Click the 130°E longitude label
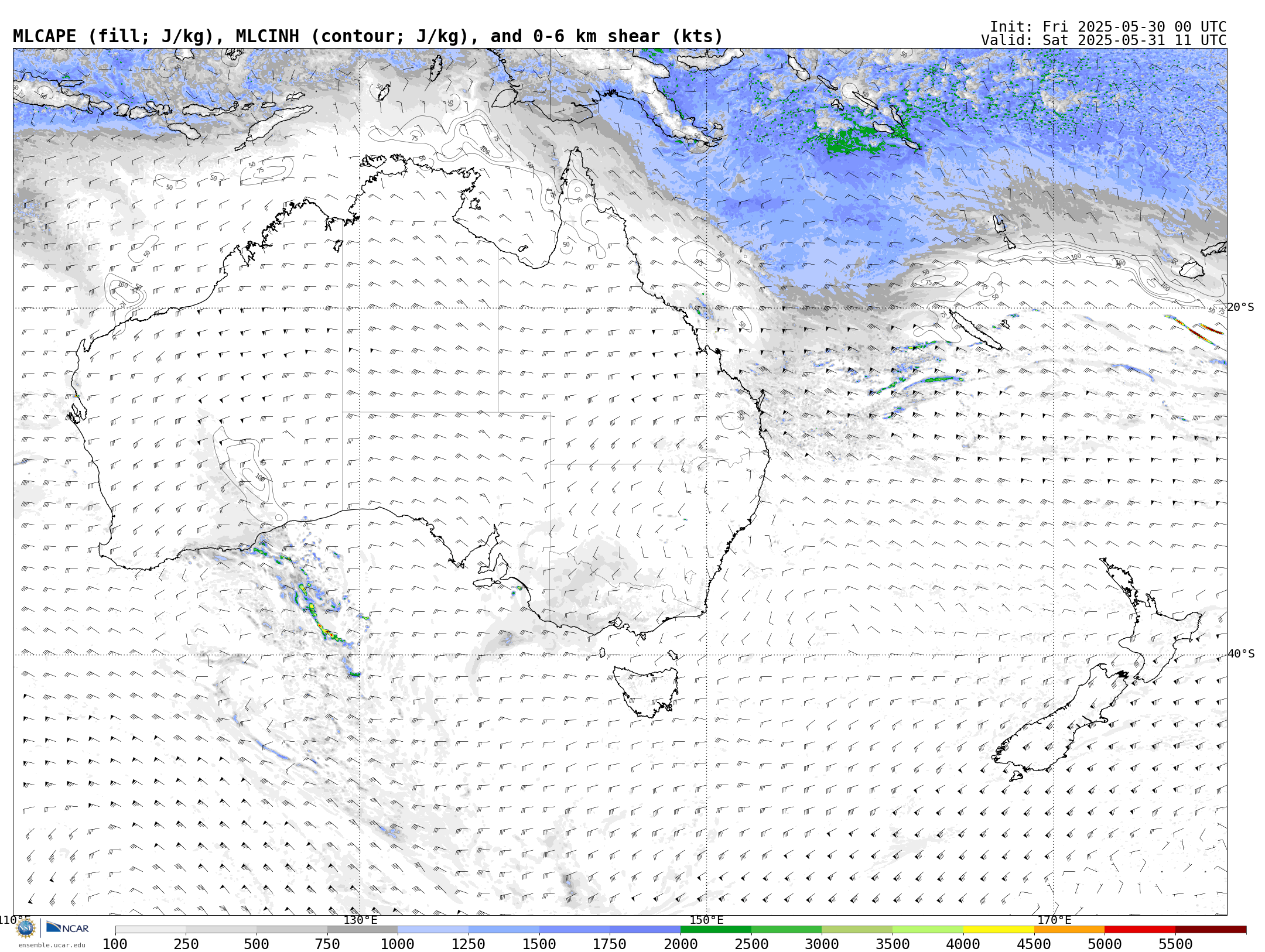Viewport: 1265px width, 952px height. pos(360,920)
